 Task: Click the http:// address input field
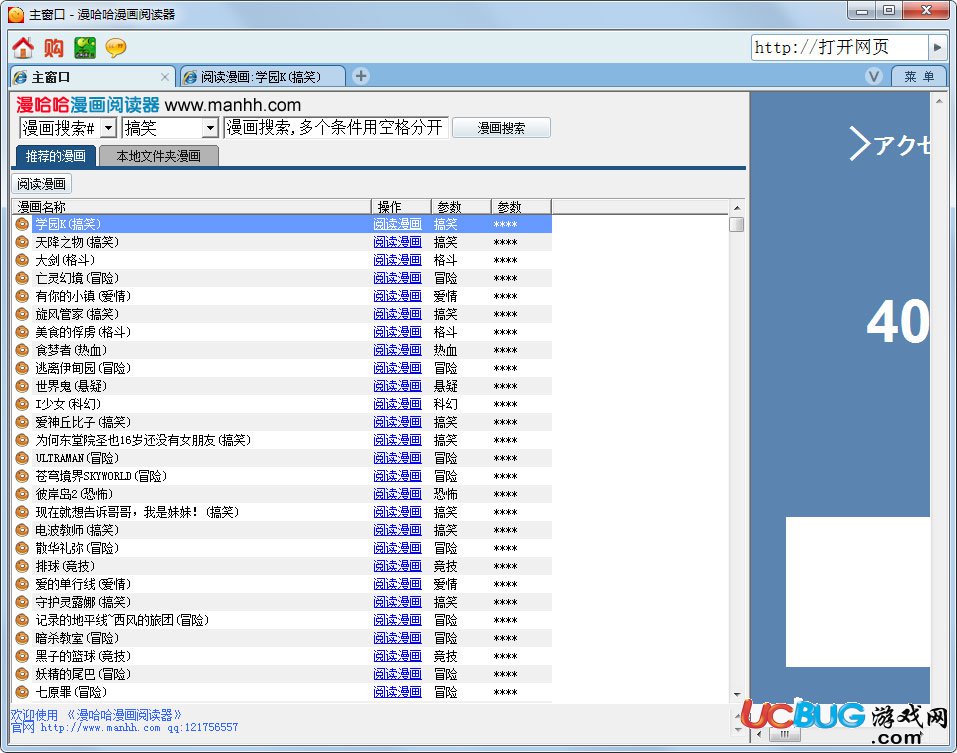click(840, 47)
